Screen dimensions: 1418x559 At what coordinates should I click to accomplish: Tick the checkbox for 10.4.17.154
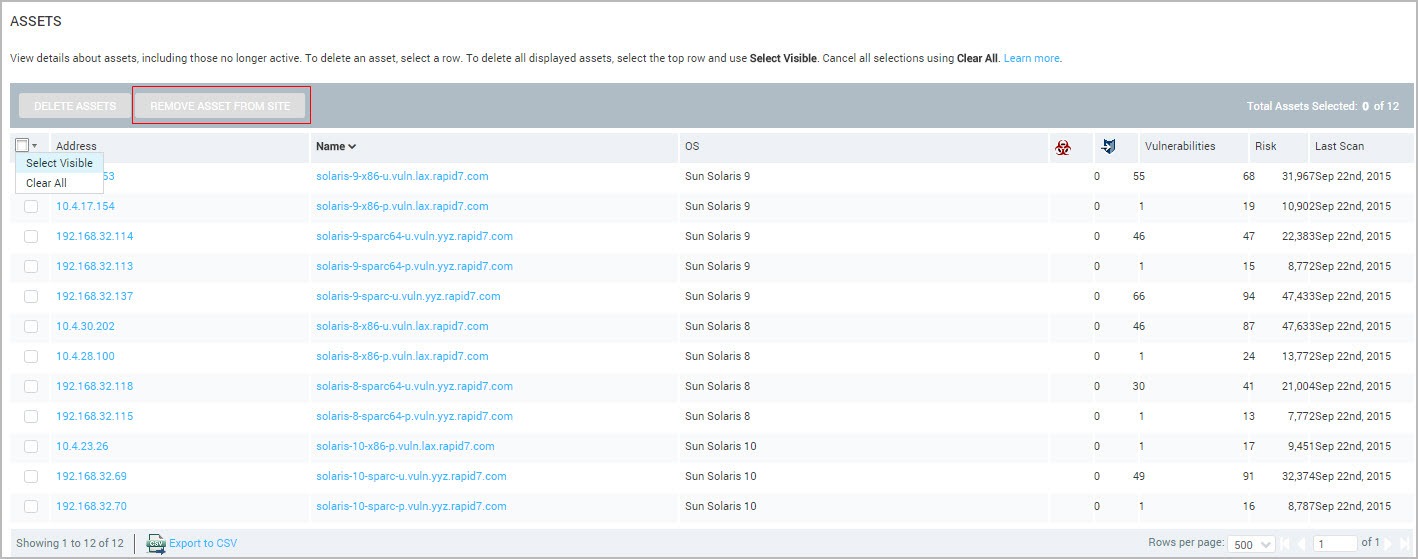[x=31, y=206]
